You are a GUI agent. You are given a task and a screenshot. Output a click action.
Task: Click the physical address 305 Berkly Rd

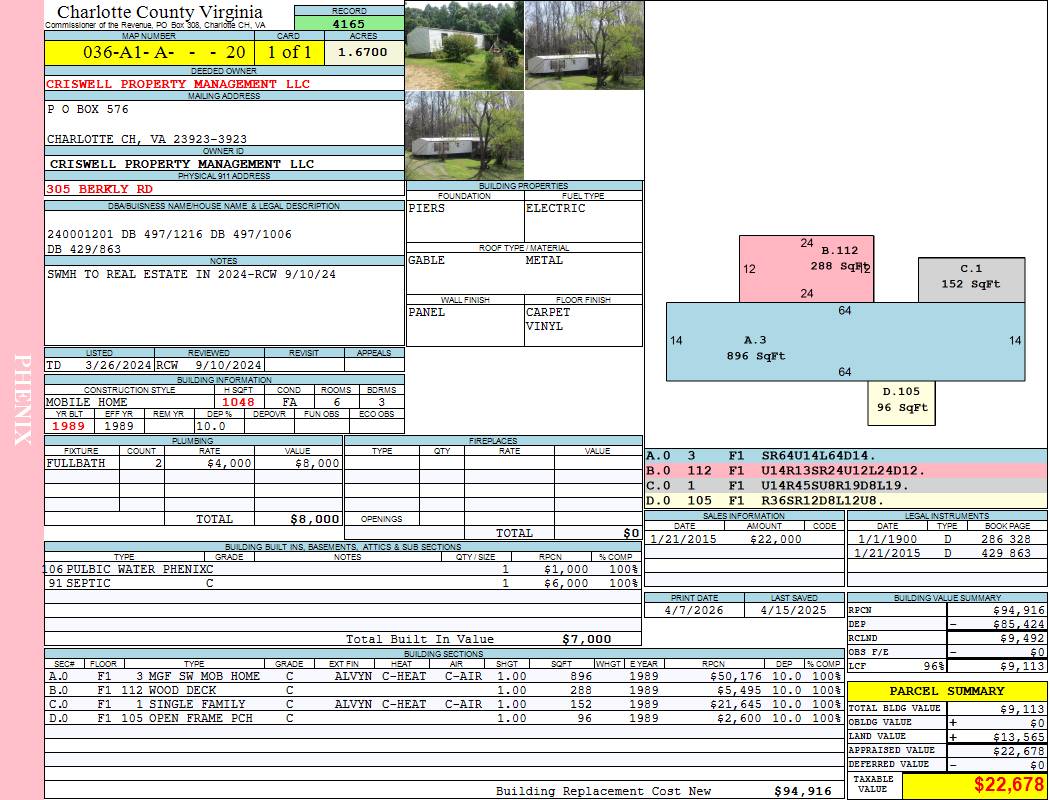tap(100, 188)
